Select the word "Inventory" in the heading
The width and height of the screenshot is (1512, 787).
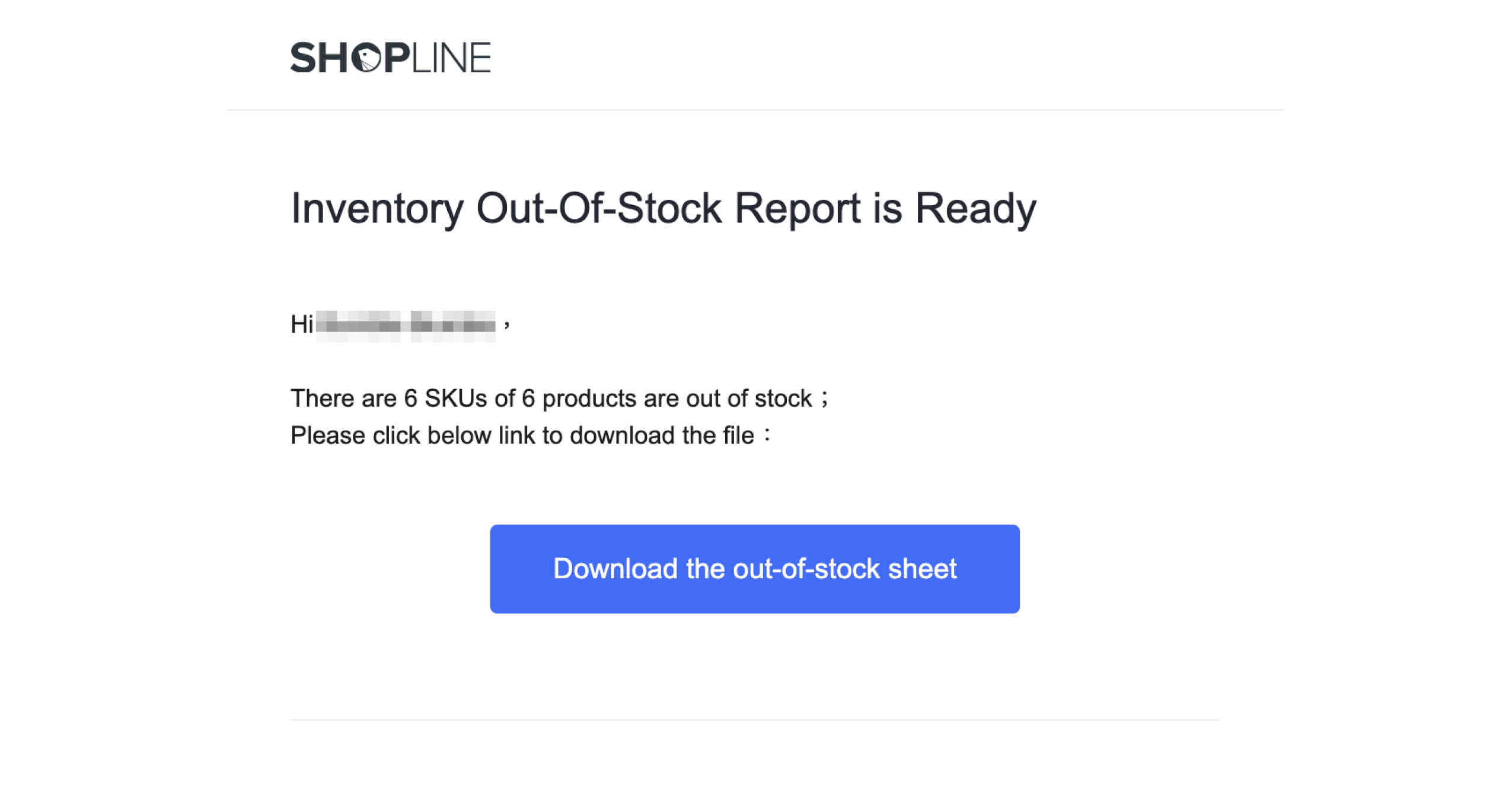(x=377, y=209)
